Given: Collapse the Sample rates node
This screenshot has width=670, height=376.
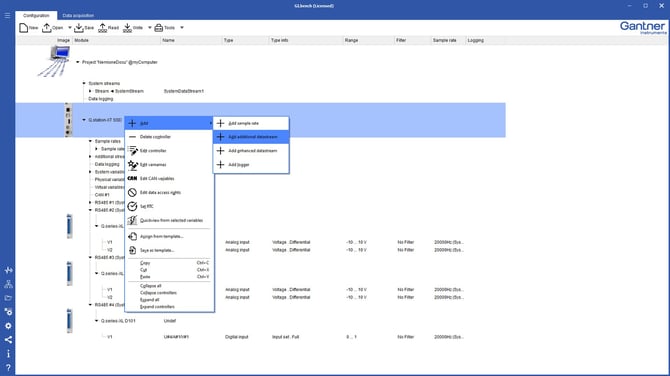Looking at the screenshot, I should point(90,141).
